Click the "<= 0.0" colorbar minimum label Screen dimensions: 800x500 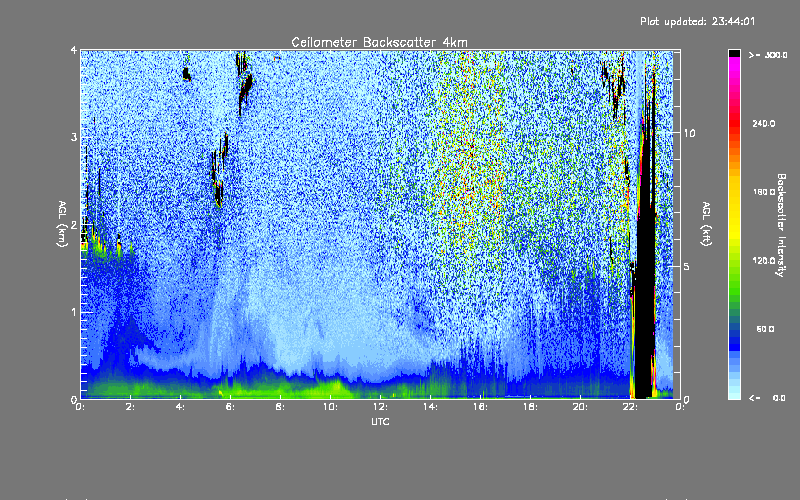coord(768,397)
